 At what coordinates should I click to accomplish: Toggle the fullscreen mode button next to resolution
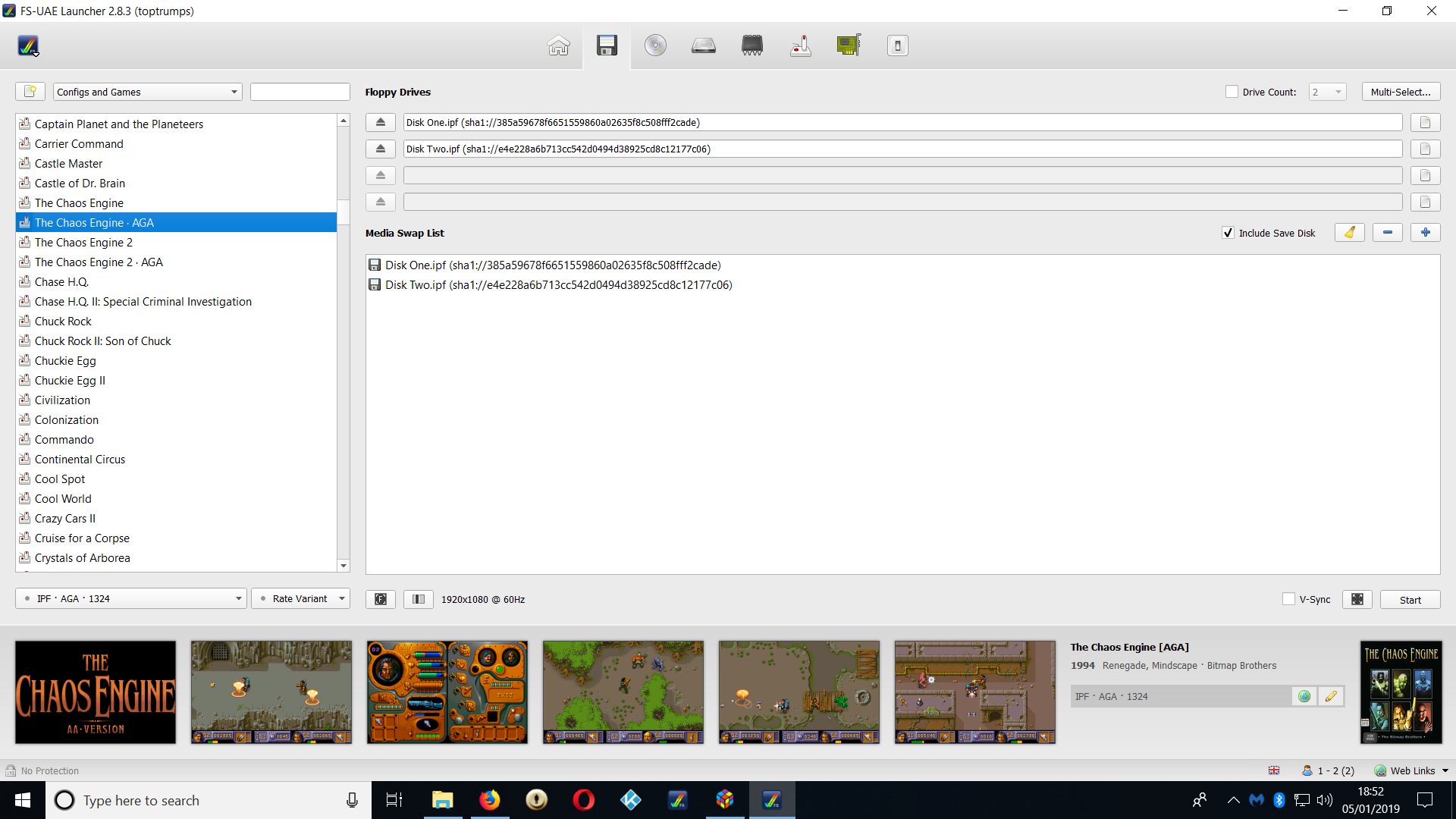click(381, 599)
